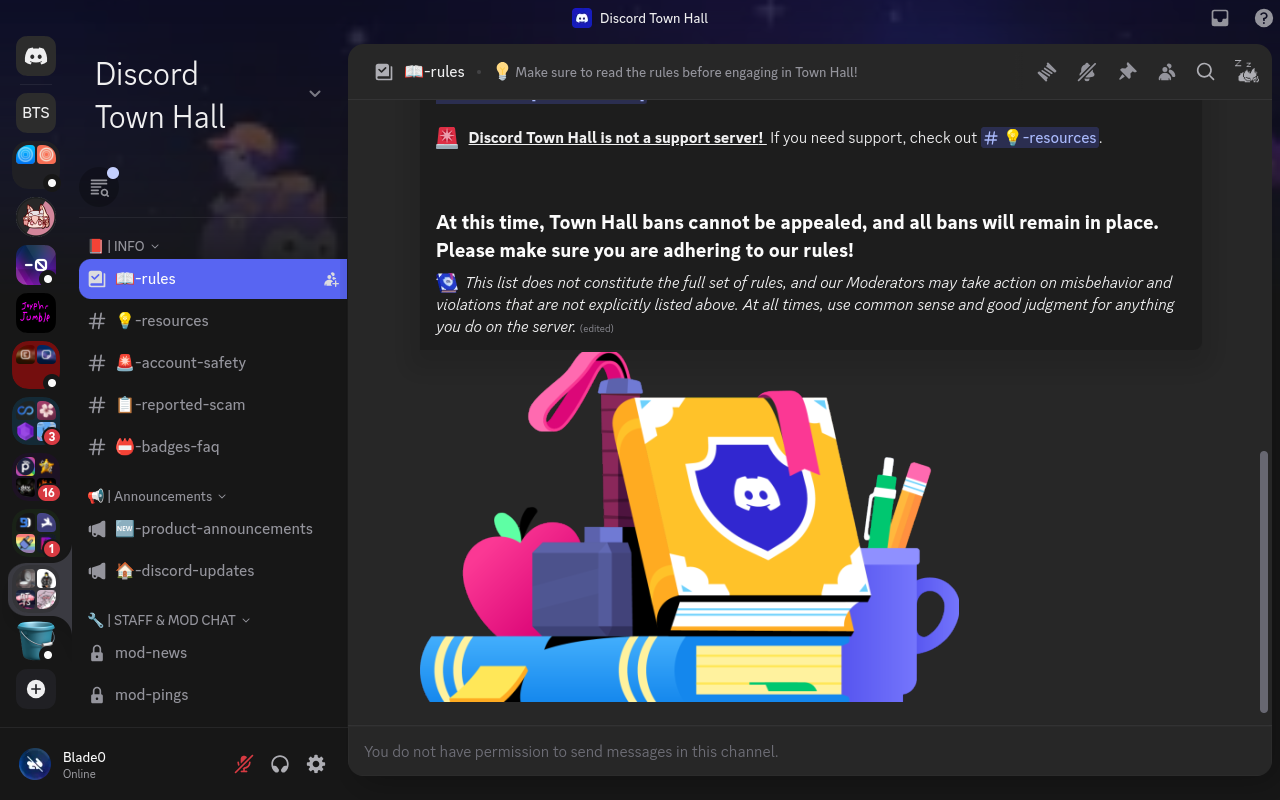Open User Settings gear icon

click(316, 764)
